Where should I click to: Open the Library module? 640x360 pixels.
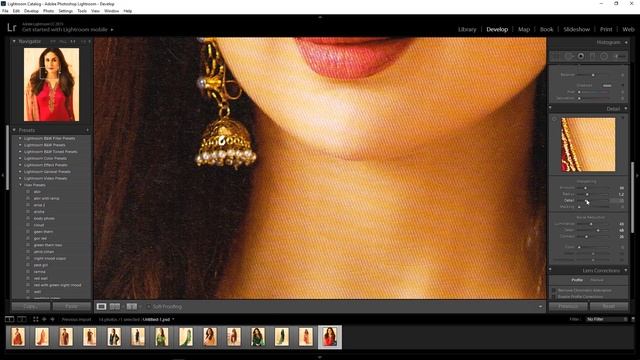click(x=467, y=29)
